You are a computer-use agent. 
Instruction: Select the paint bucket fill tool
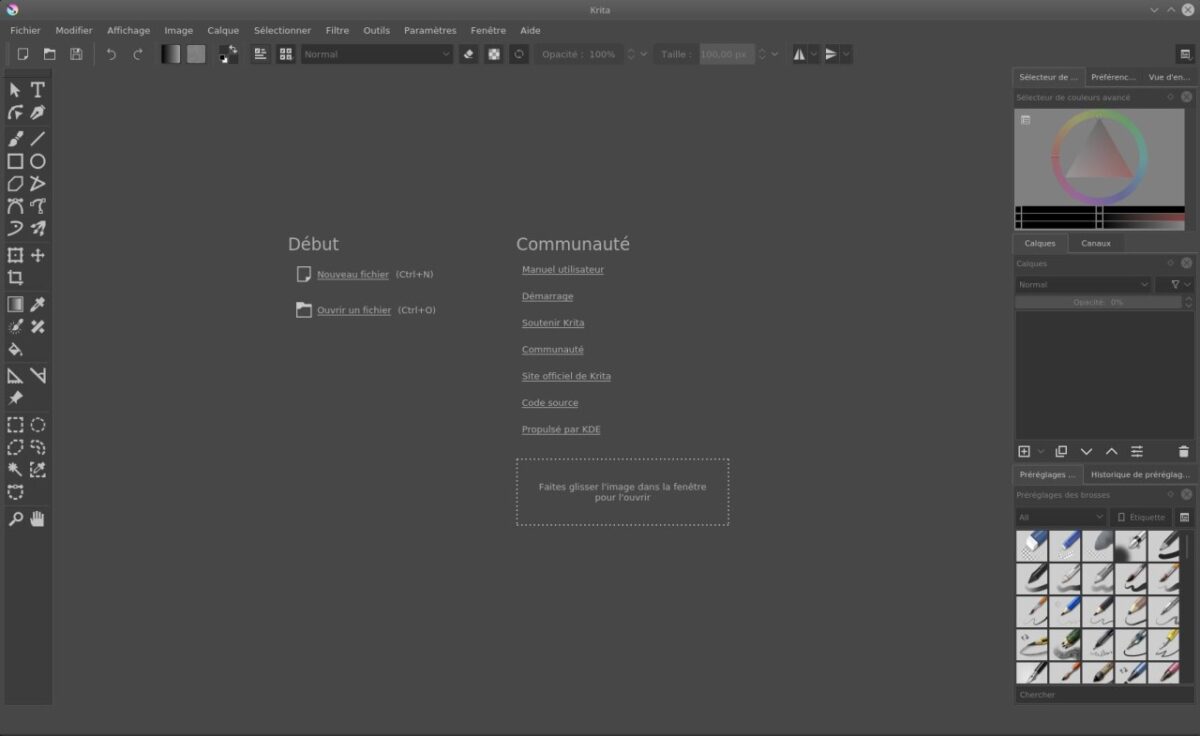click(x=15, y=350)
